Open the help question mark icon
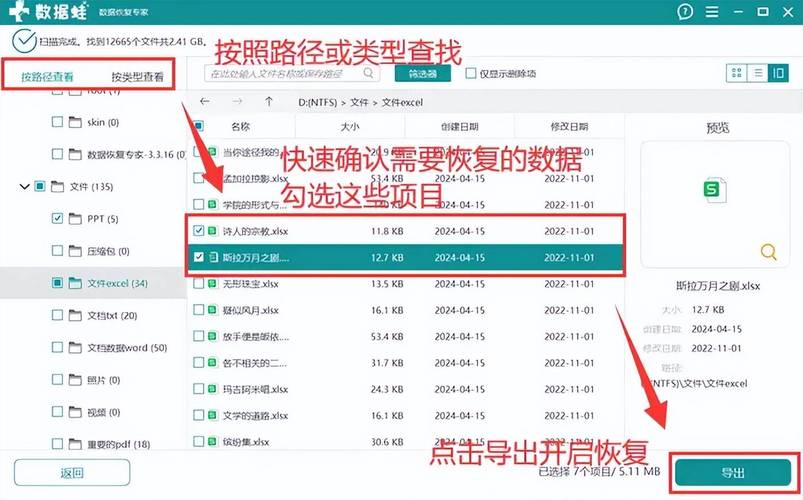The width and height of the screenshot is (803, 500). coord(685,11)
